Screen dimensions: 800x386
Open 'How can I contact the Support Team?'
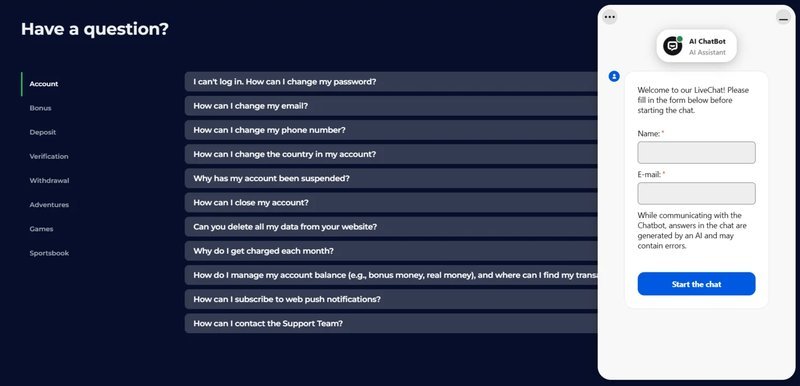pyautogui.click(x=391, y=323)
